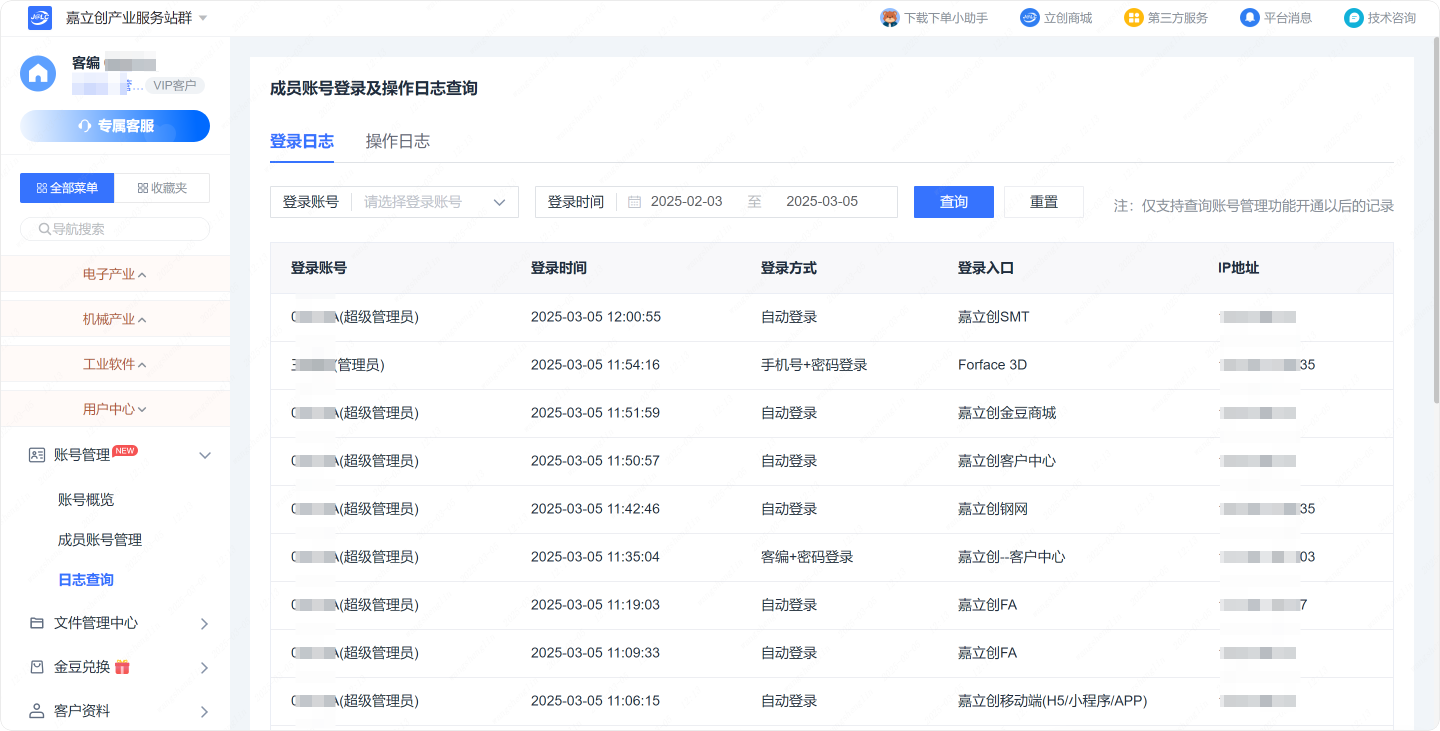Expand the 用户中心 menu section

click(115, 409)
